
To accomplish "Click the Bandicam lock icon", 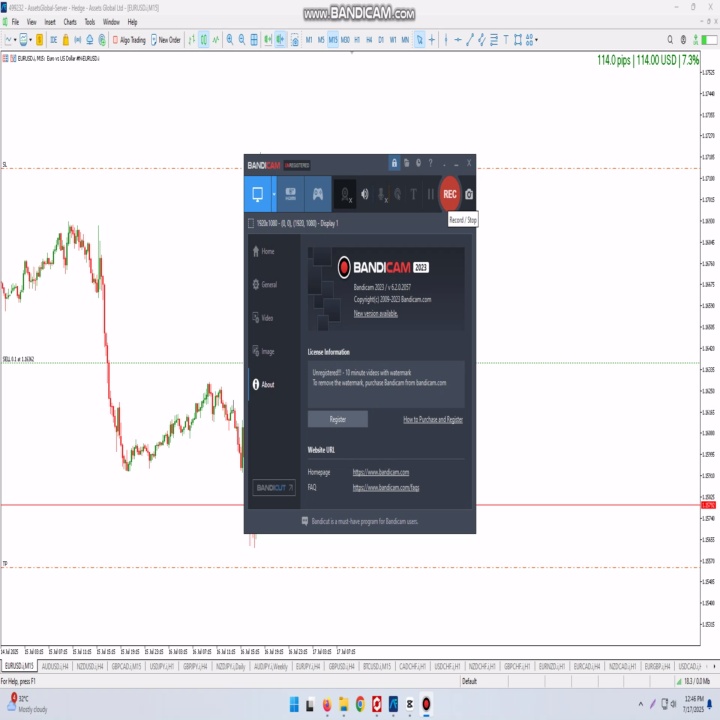I will tap(394, 163).
